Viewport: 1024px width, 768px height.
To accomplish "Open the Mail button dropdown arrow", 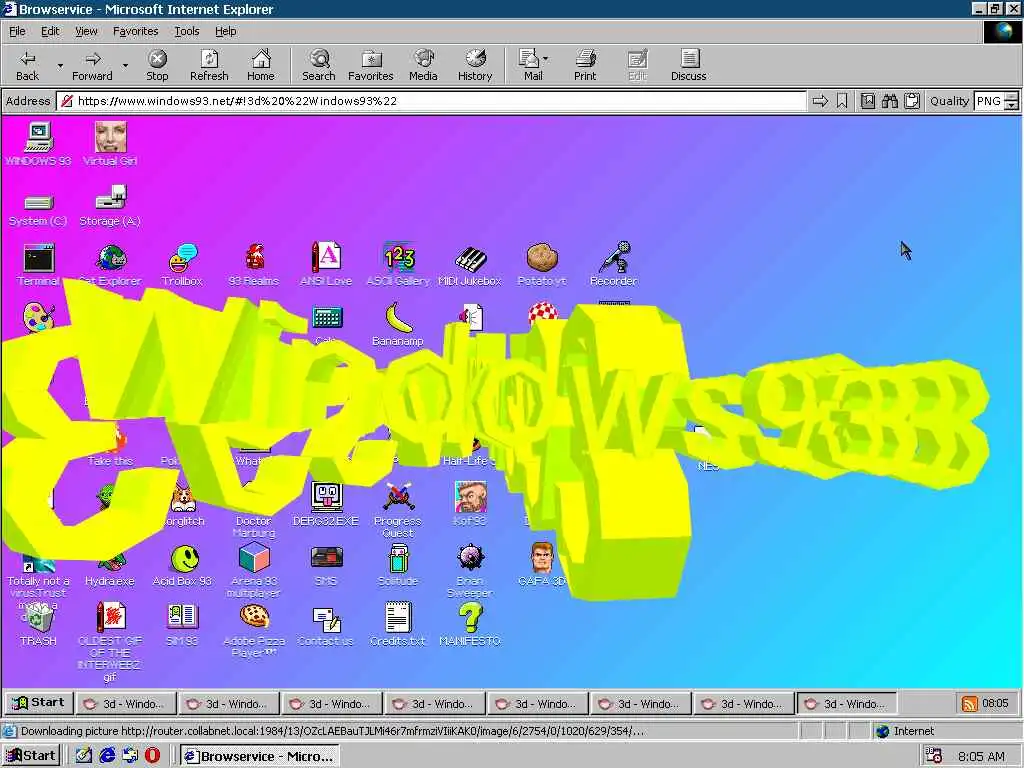I will click(x=546, y=59).
